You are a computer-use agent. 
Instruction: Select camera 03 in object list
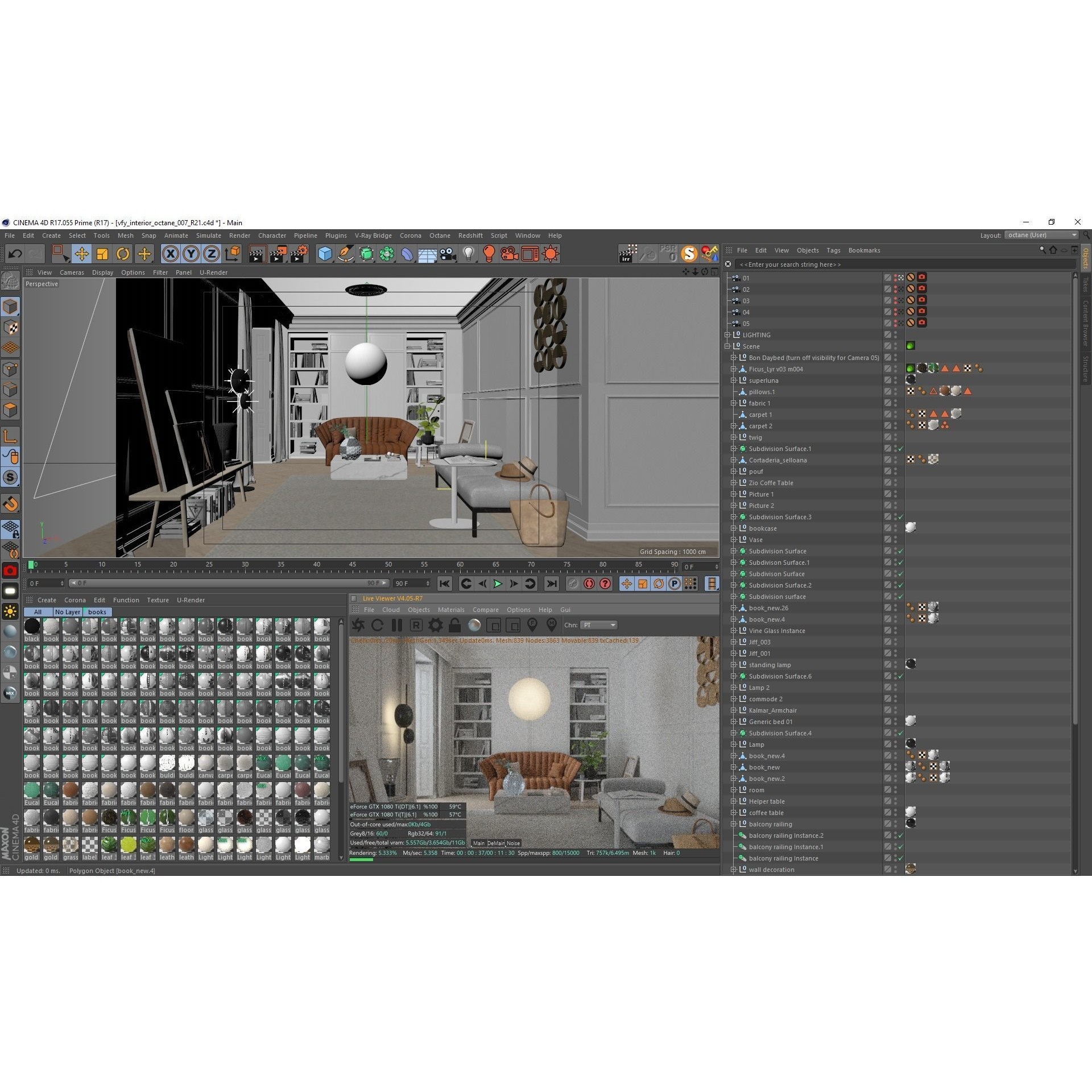[746, 301]
